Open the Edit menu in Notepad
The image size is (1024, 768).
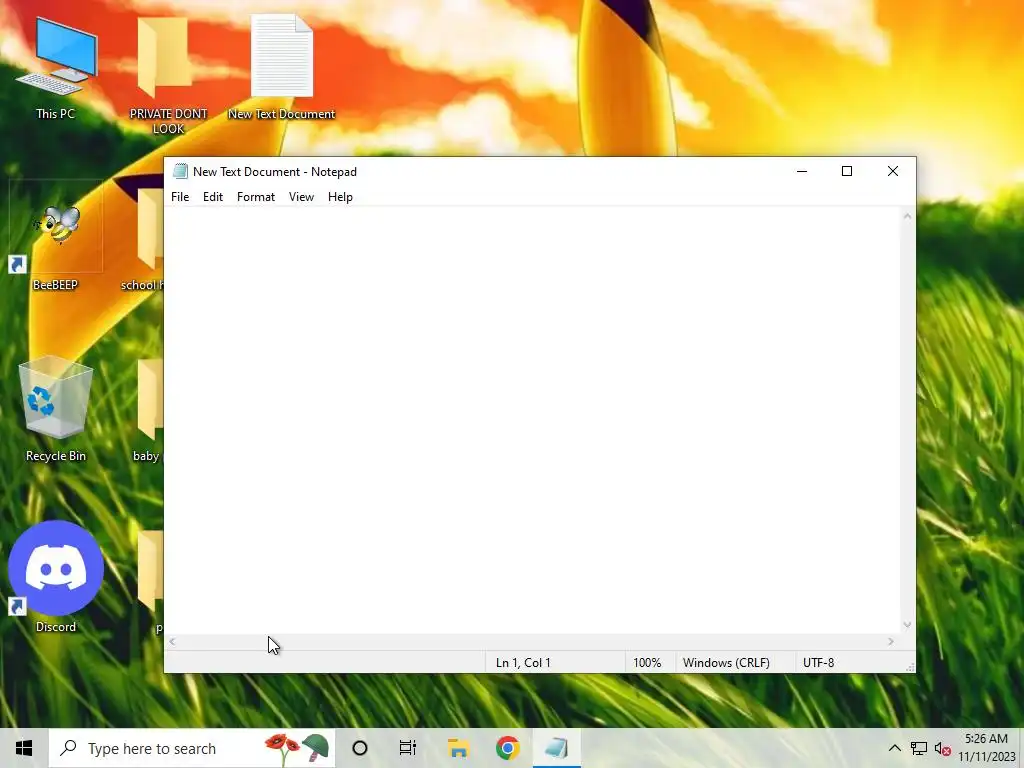coord(213,197)
